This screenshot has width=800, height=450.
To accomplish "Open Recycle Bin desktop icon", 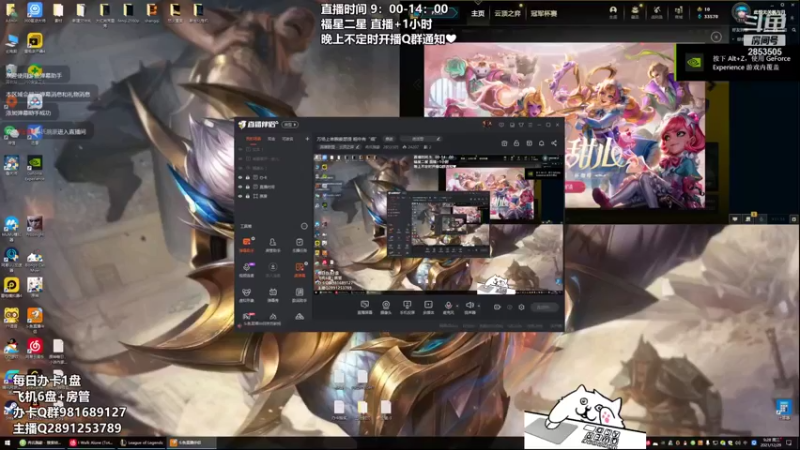I will 10,73.
